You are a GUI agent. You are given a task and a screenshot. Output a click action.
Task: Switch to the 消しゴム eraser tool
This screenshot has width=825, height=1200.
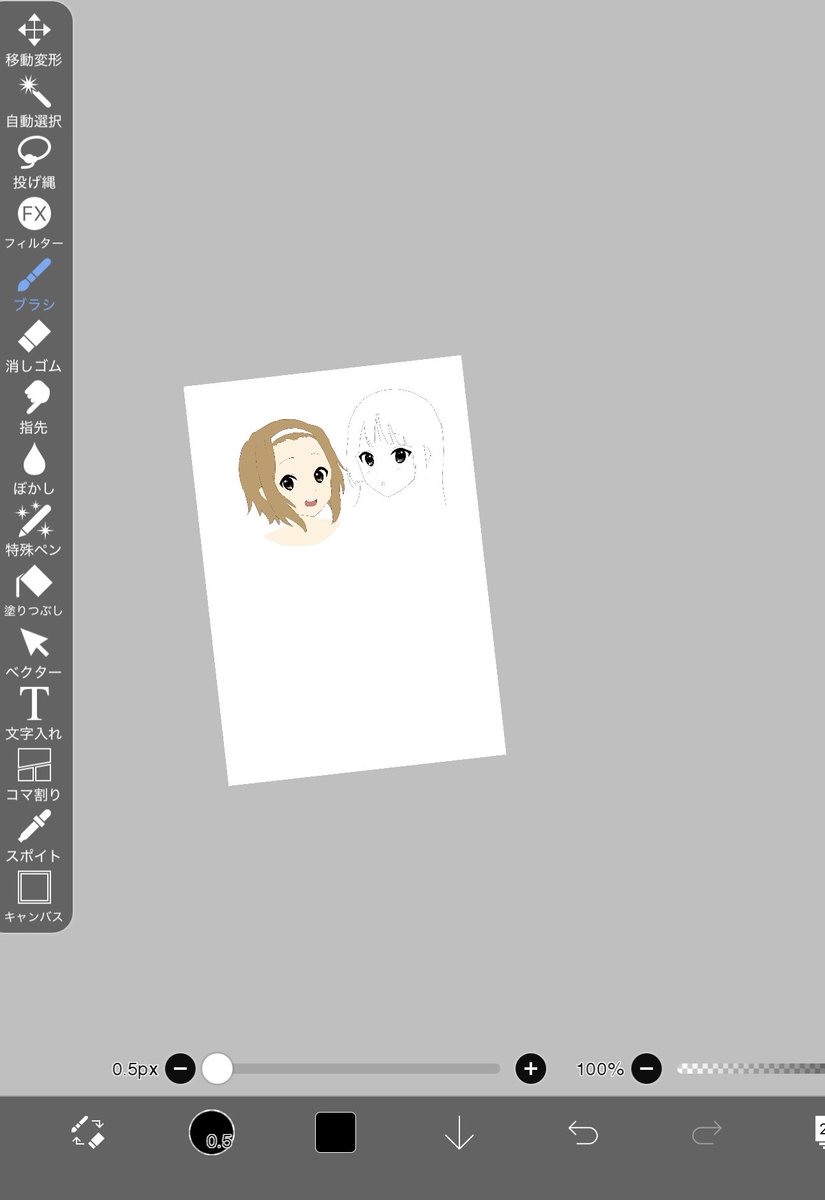(34, 346)
